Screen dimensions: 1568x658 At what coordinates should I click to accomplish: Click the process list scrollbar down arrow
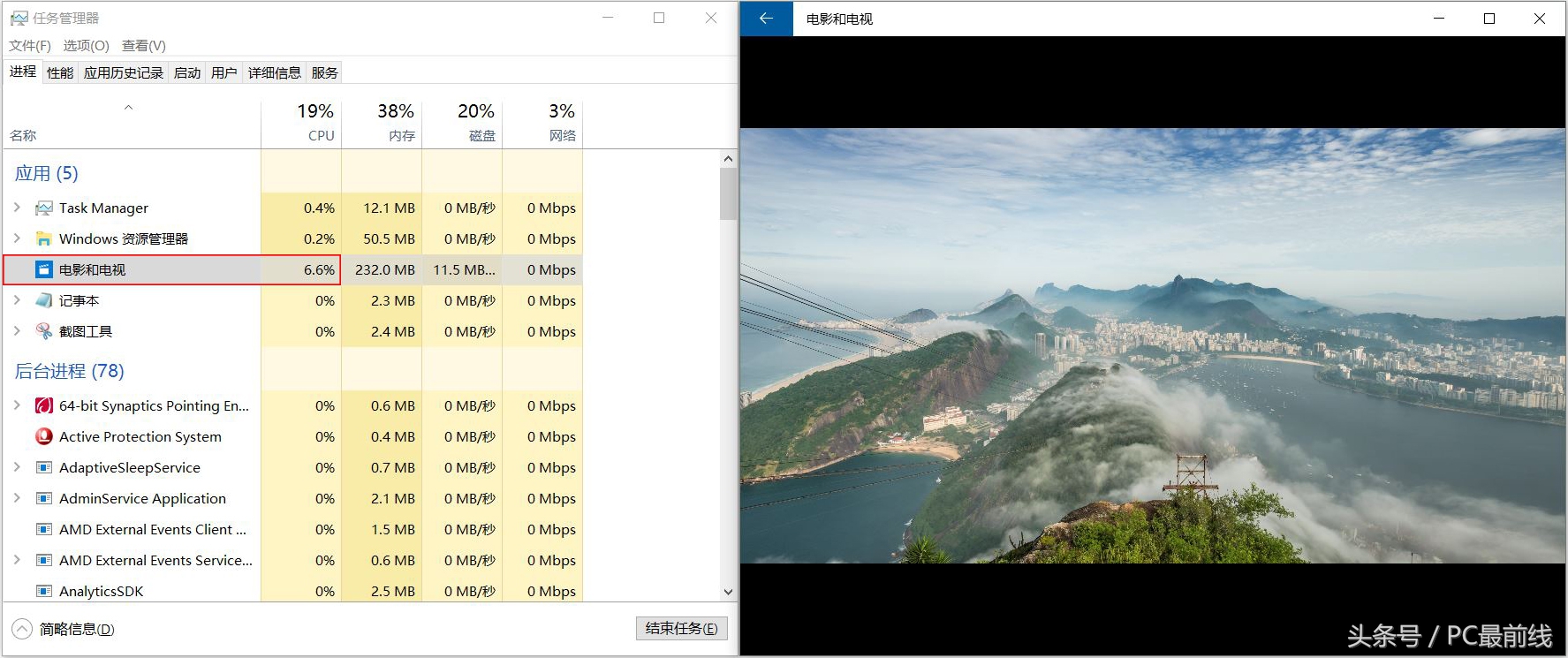728,592
